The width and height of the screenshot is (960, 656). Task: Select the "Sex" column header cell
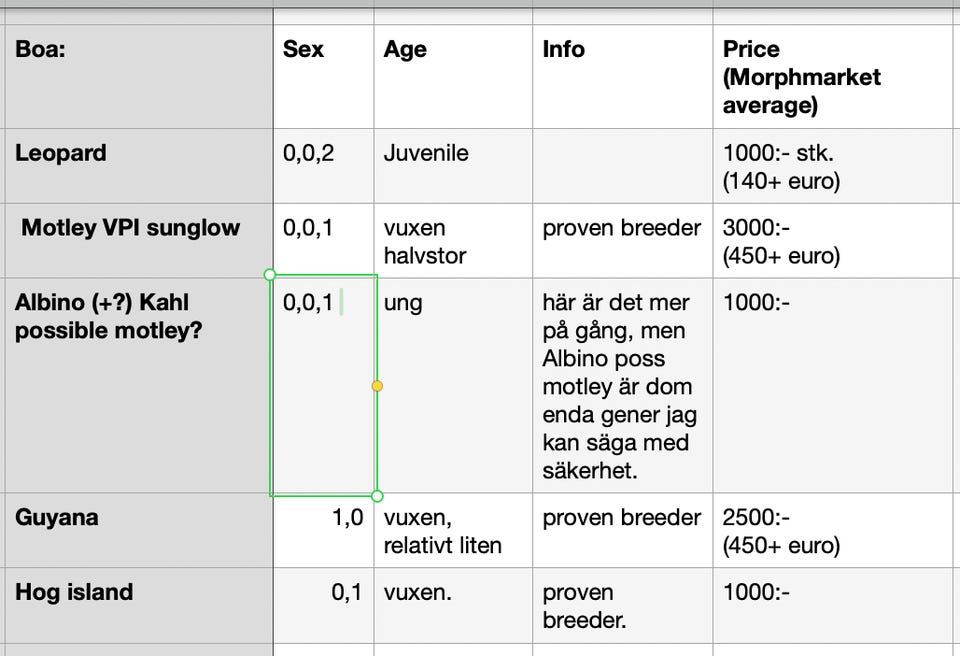322,76
